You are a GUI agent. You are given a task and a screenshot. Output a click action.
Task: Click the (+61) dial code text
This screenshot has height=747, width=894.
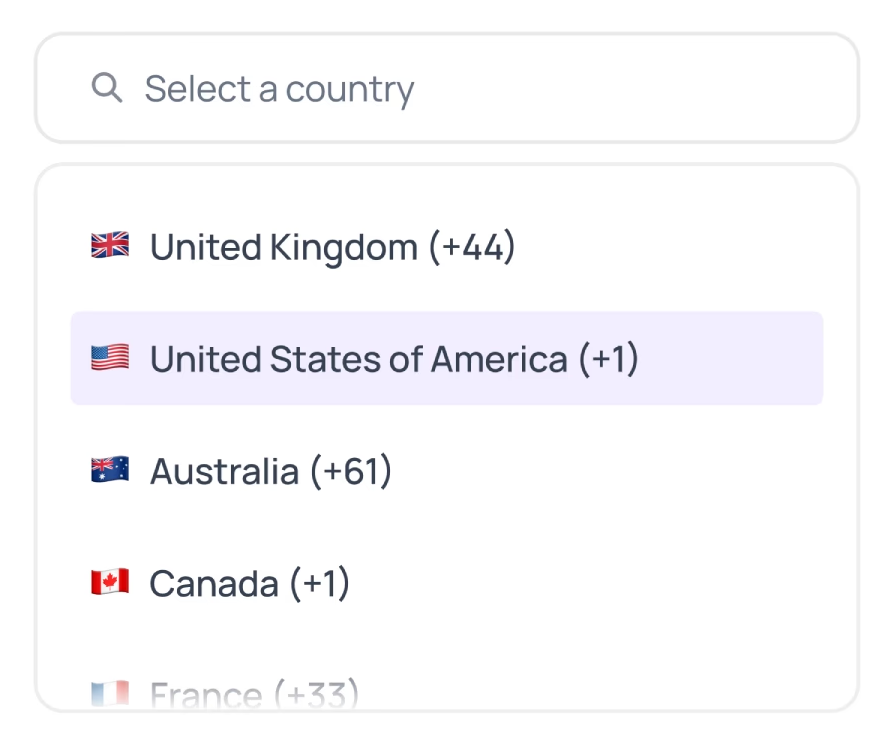click(x=351, y=471)
